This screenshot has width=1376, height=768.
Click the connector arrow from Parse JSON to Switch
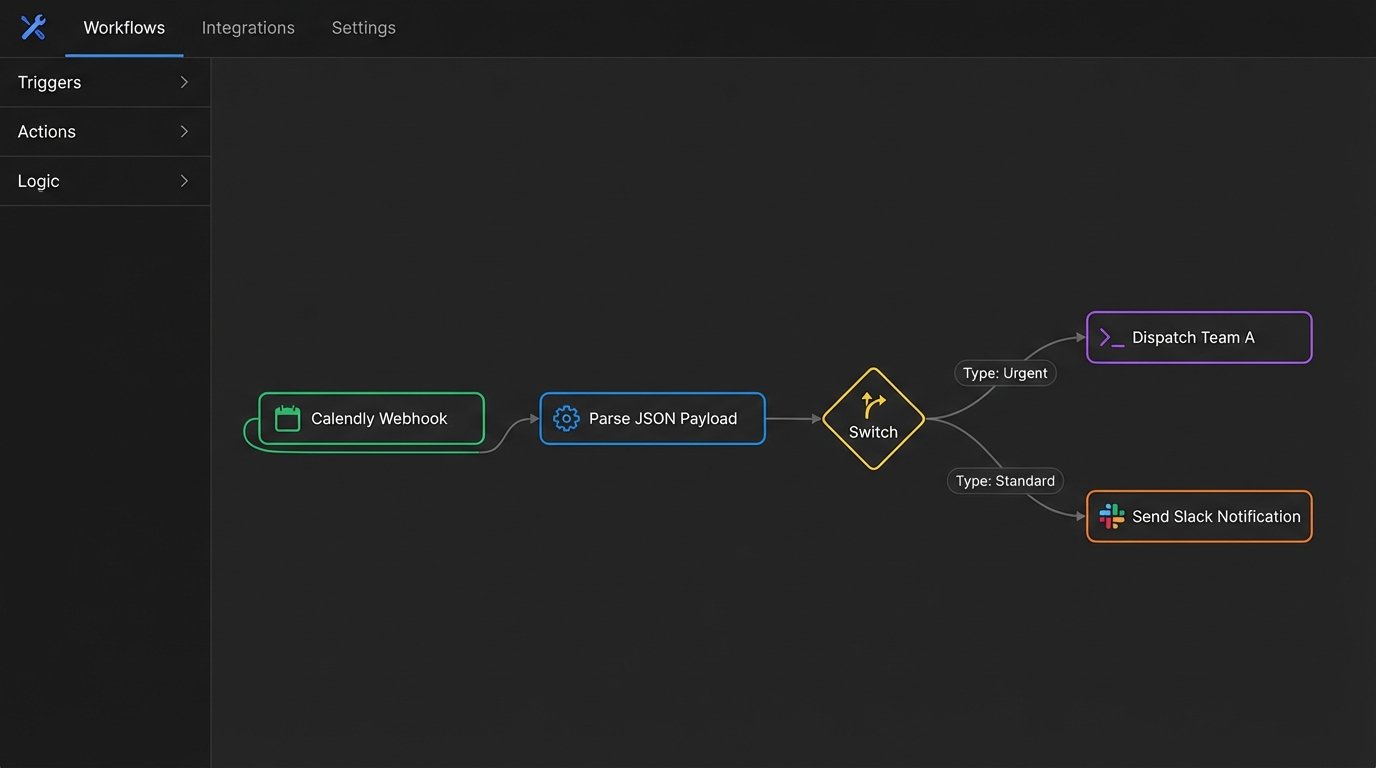(794, 419)
